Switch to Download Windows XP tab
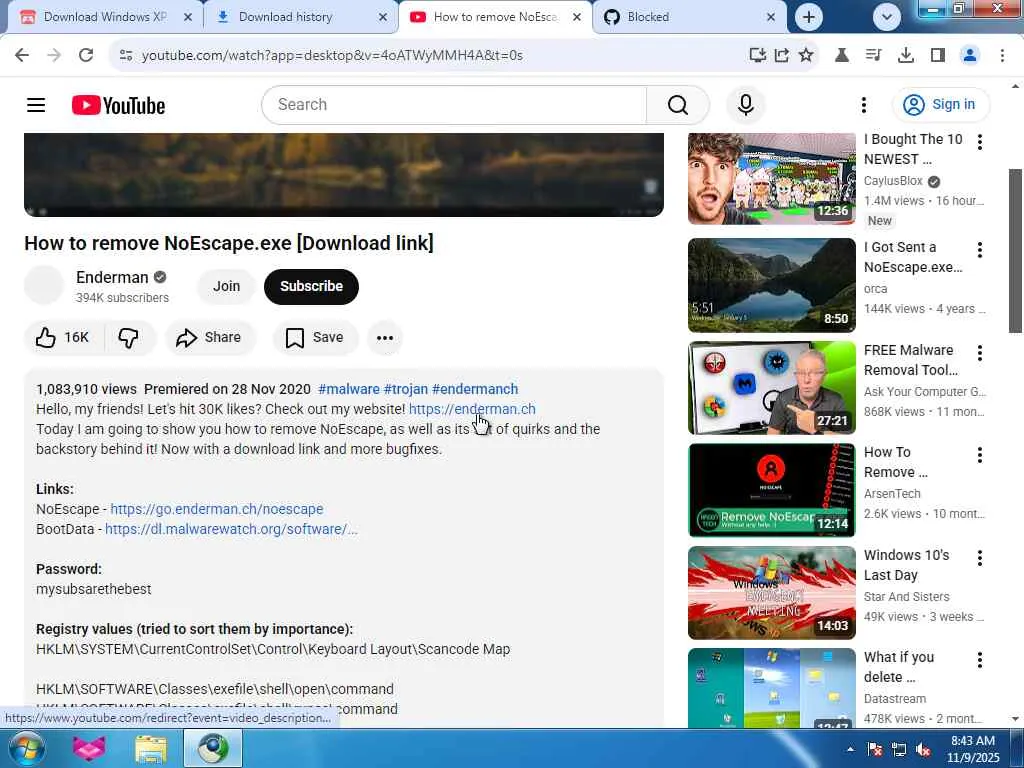This screenshot has width=1024, height=768. (x=104, y=17)
